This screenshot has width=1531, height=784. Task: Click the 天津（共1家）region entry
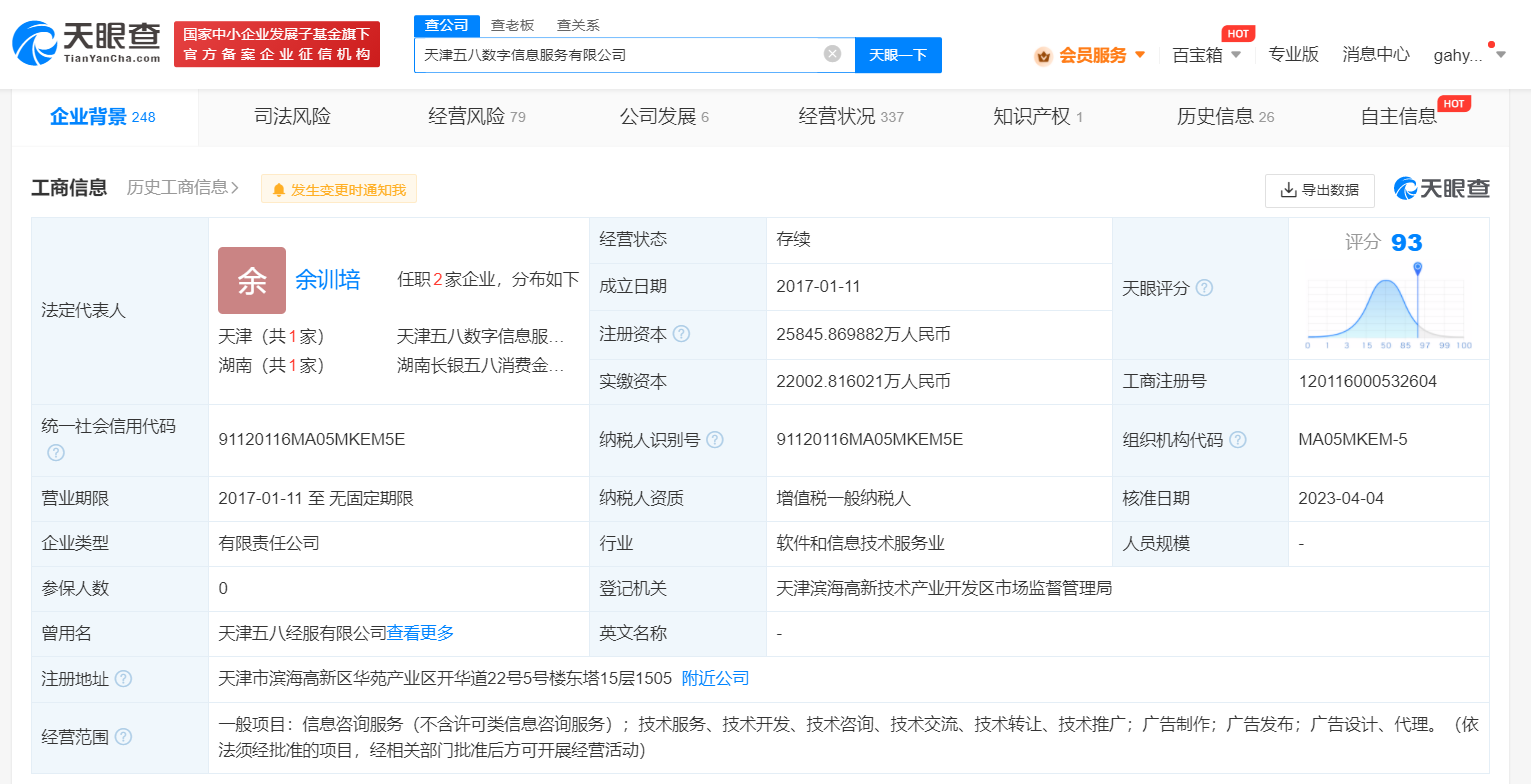(272, 336)
